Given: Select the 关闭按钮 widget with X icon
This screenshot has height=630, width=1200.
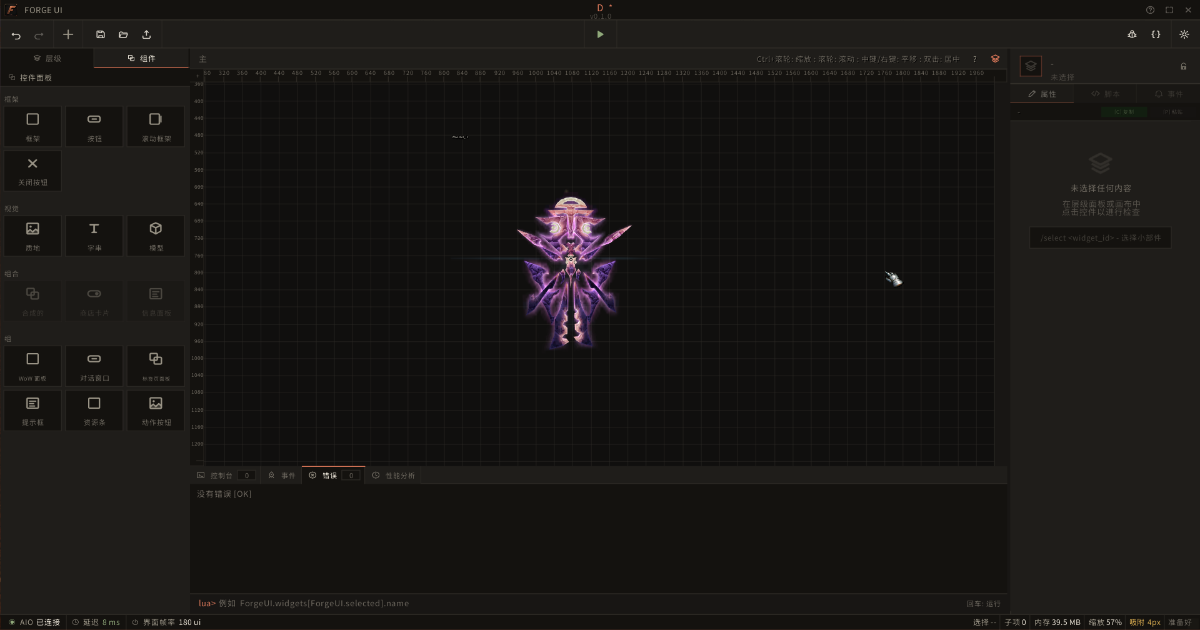Looking at the screenshot, I should point(33,170).
